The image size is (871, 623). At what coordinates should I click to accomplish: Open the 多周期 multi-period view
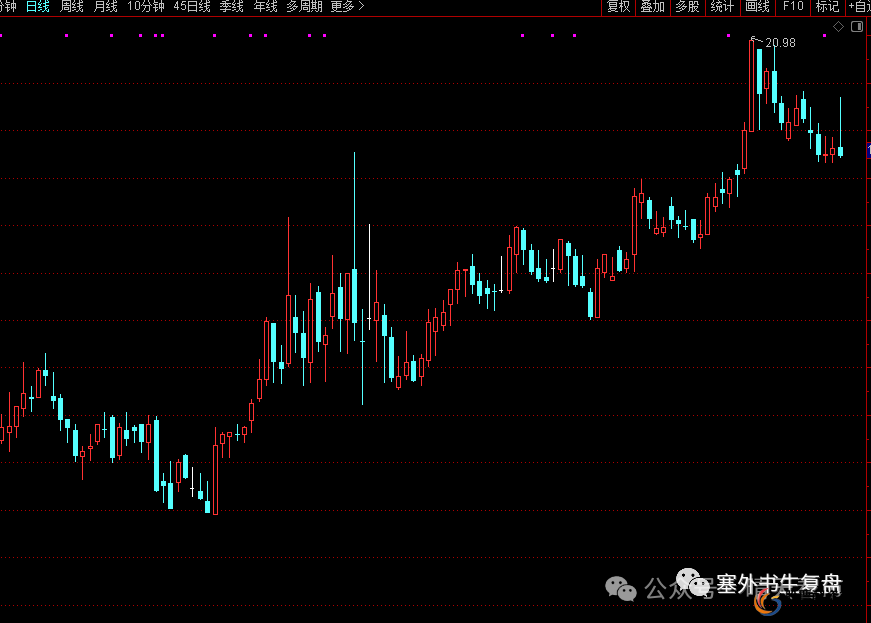[x=304, y=7]
